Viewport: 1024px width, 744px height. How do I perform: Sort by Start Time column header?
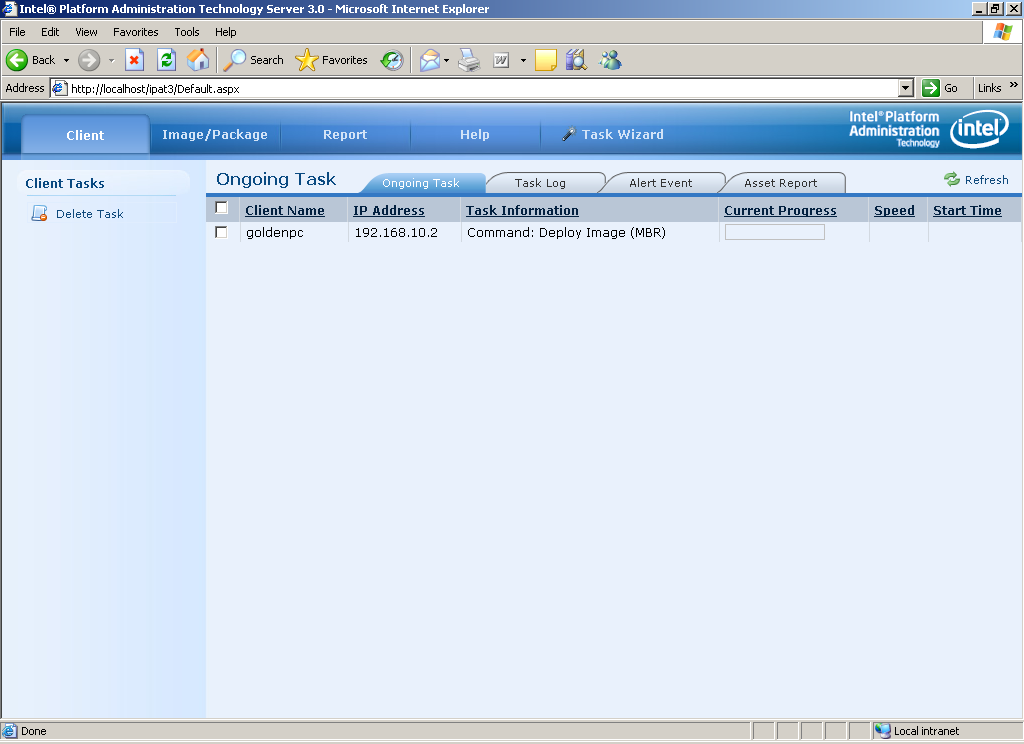tap(967, 210)
